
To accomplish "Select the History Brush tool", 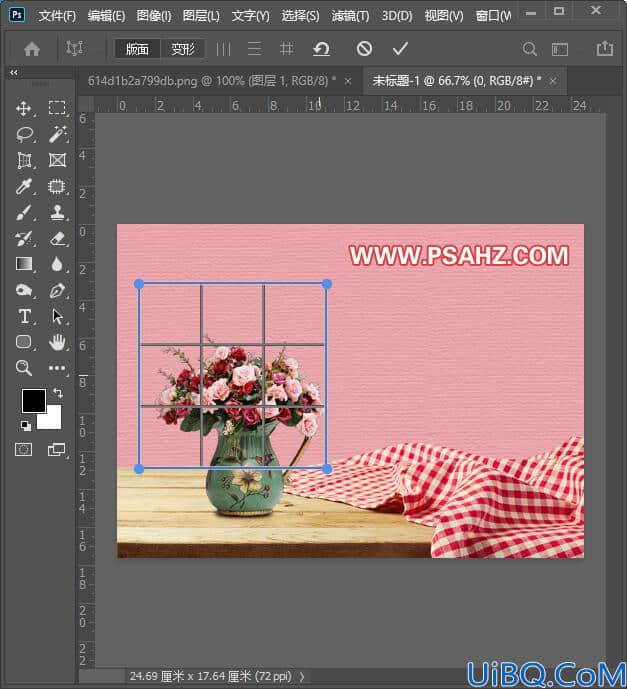I will [x=24, y=238].
